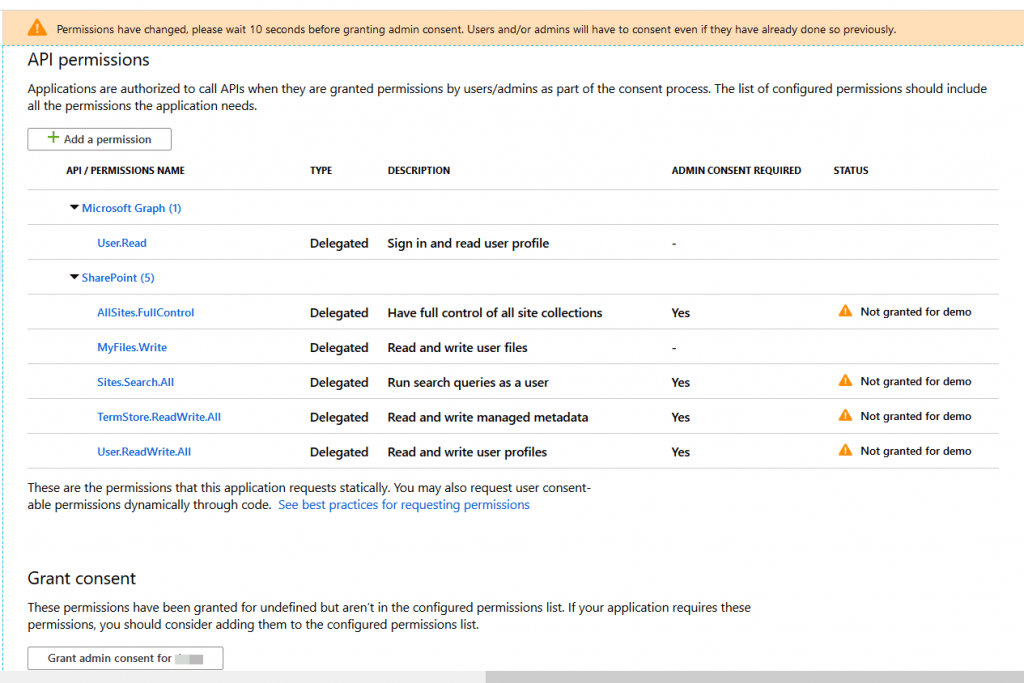The height and width of the screenshot is (683, 1024).
Task: Click 'Not granted for demo' in User.ReadWrite.All row
Action: click(916, 451)
